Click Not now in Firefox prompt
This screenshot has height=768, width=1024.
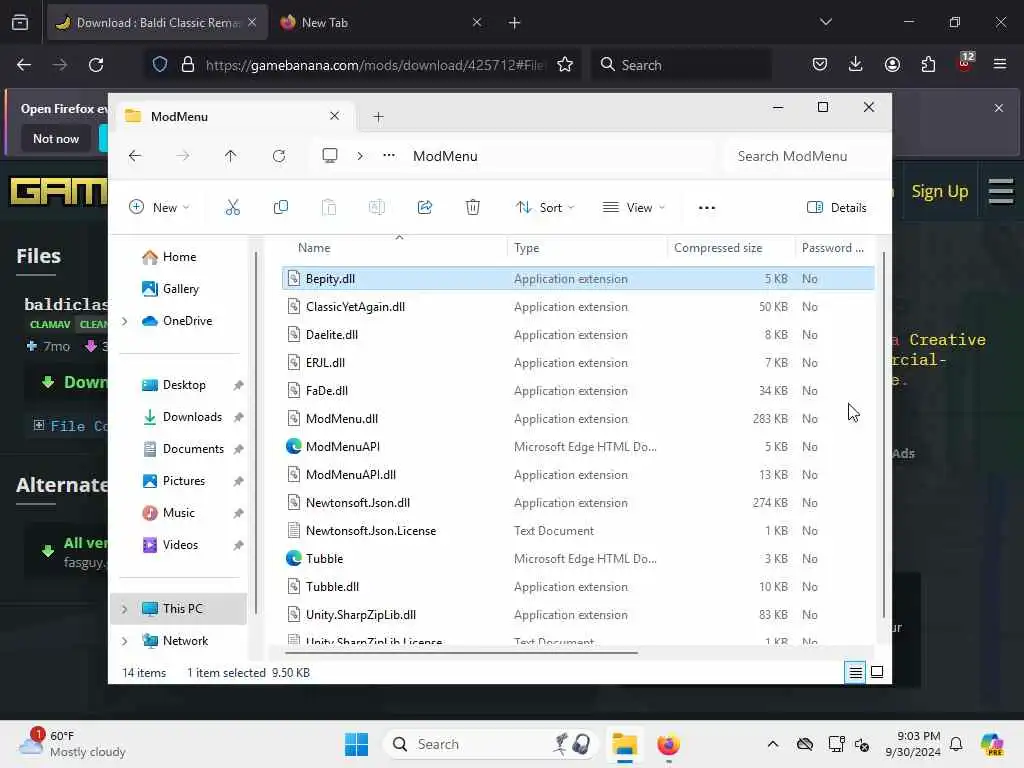[x=56, y=138]
